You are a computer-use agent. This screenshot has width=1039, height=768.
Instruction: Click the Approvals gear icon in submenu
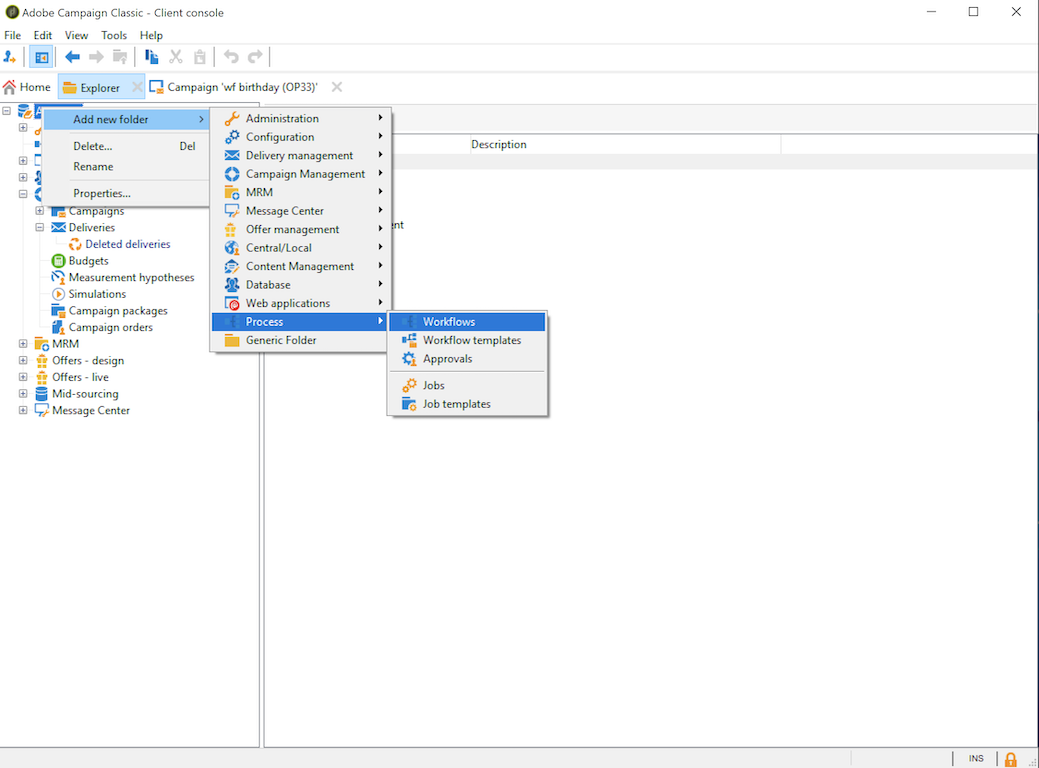(410, 358)
